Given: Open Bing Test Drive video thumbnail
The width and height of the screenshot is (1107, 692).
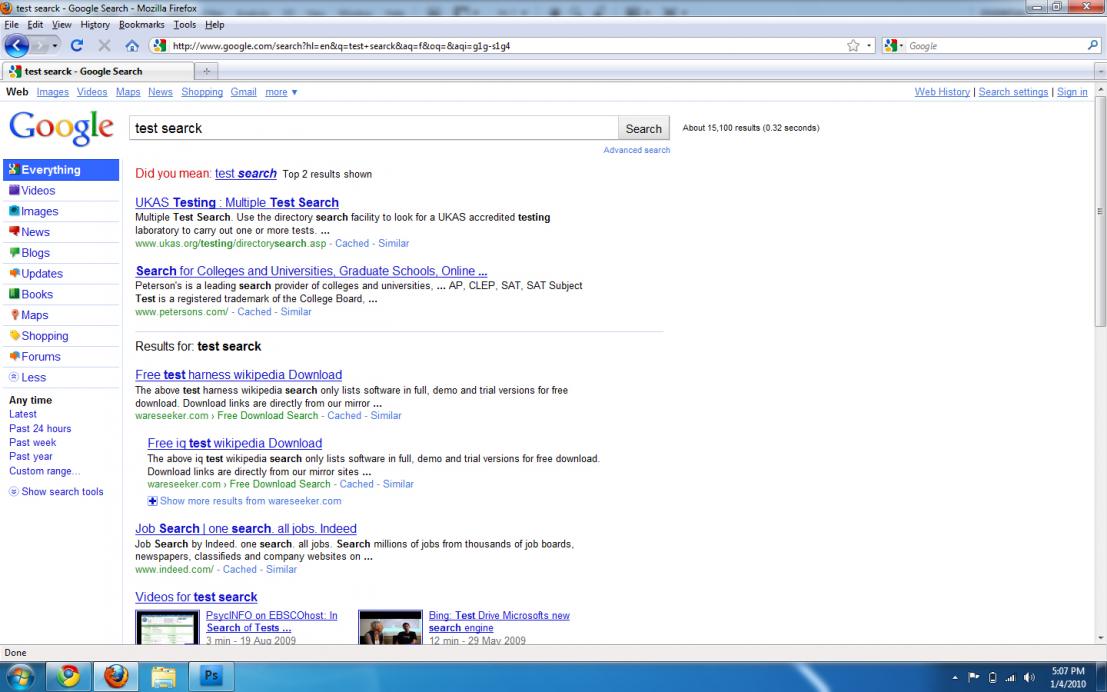Looking at the screenshot, I should click(390, 628).
